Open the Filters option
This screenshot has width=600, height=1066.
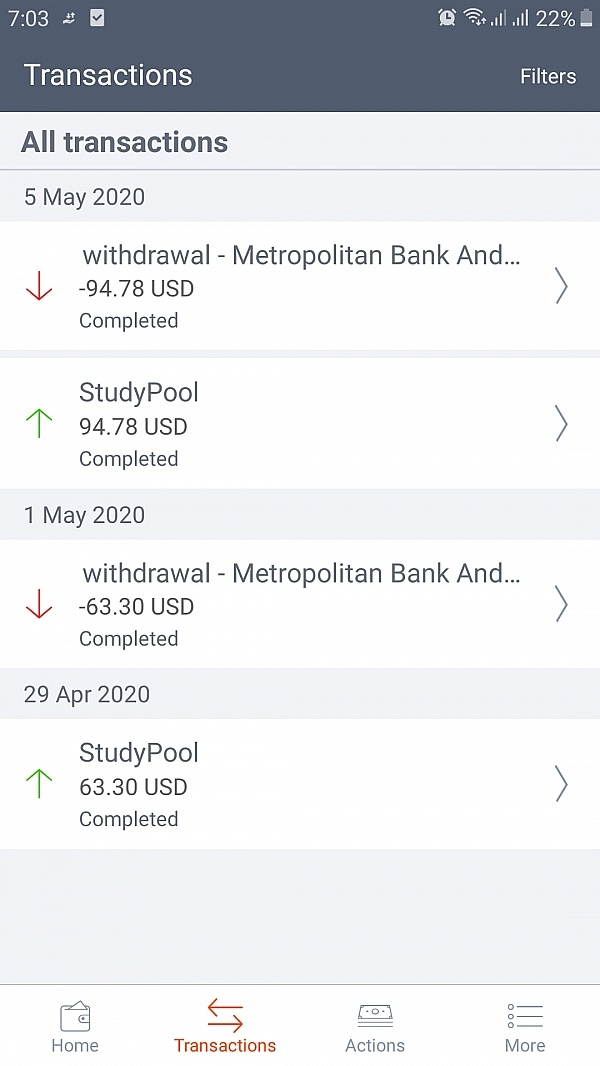click(x=548, y=76)
